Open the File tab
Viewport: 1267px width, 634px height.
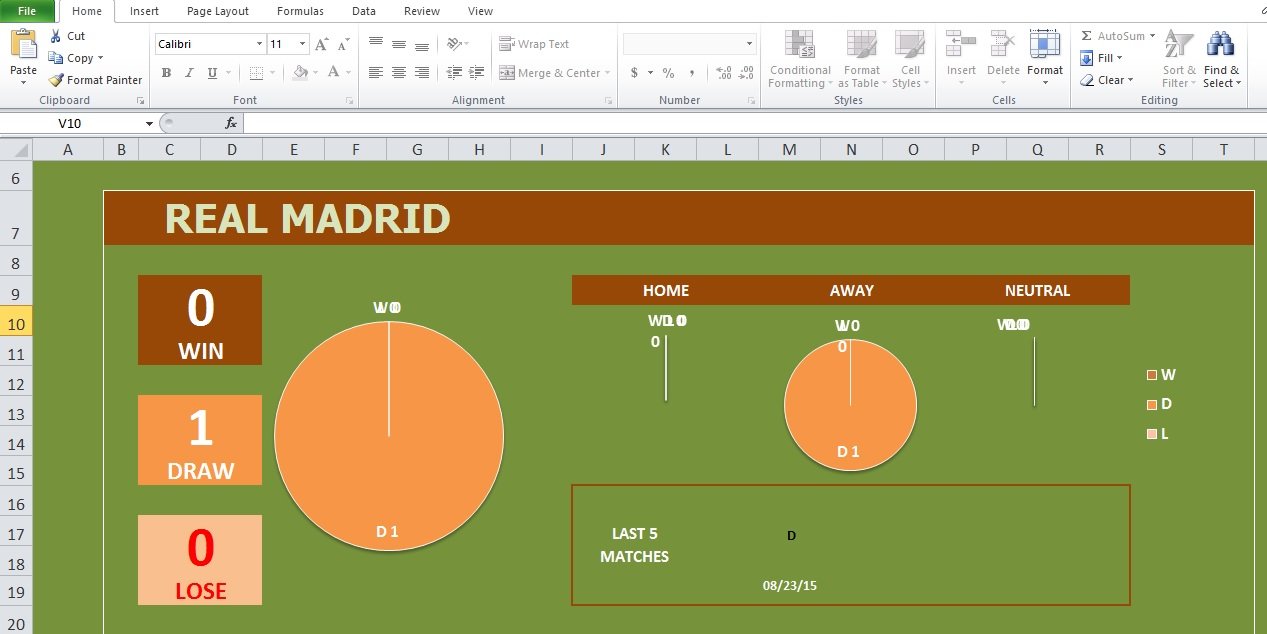[27, 11]
